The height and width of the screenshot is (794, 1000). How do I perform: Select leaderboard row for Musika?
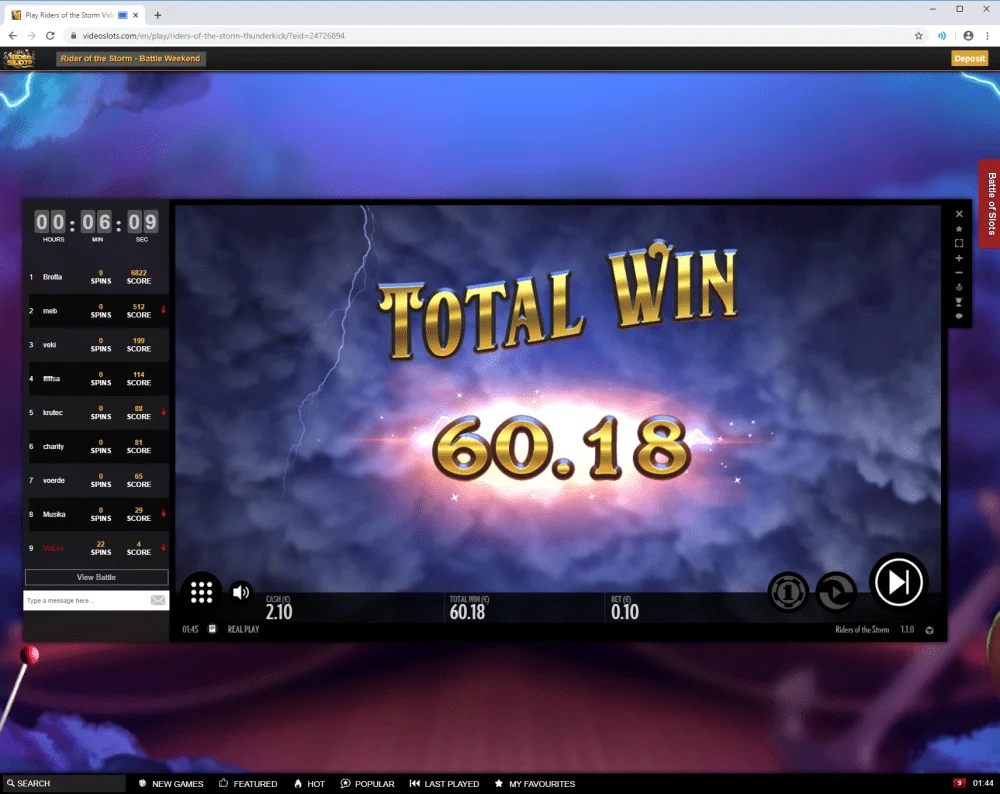pyautogui.click(x=97, y=514)
